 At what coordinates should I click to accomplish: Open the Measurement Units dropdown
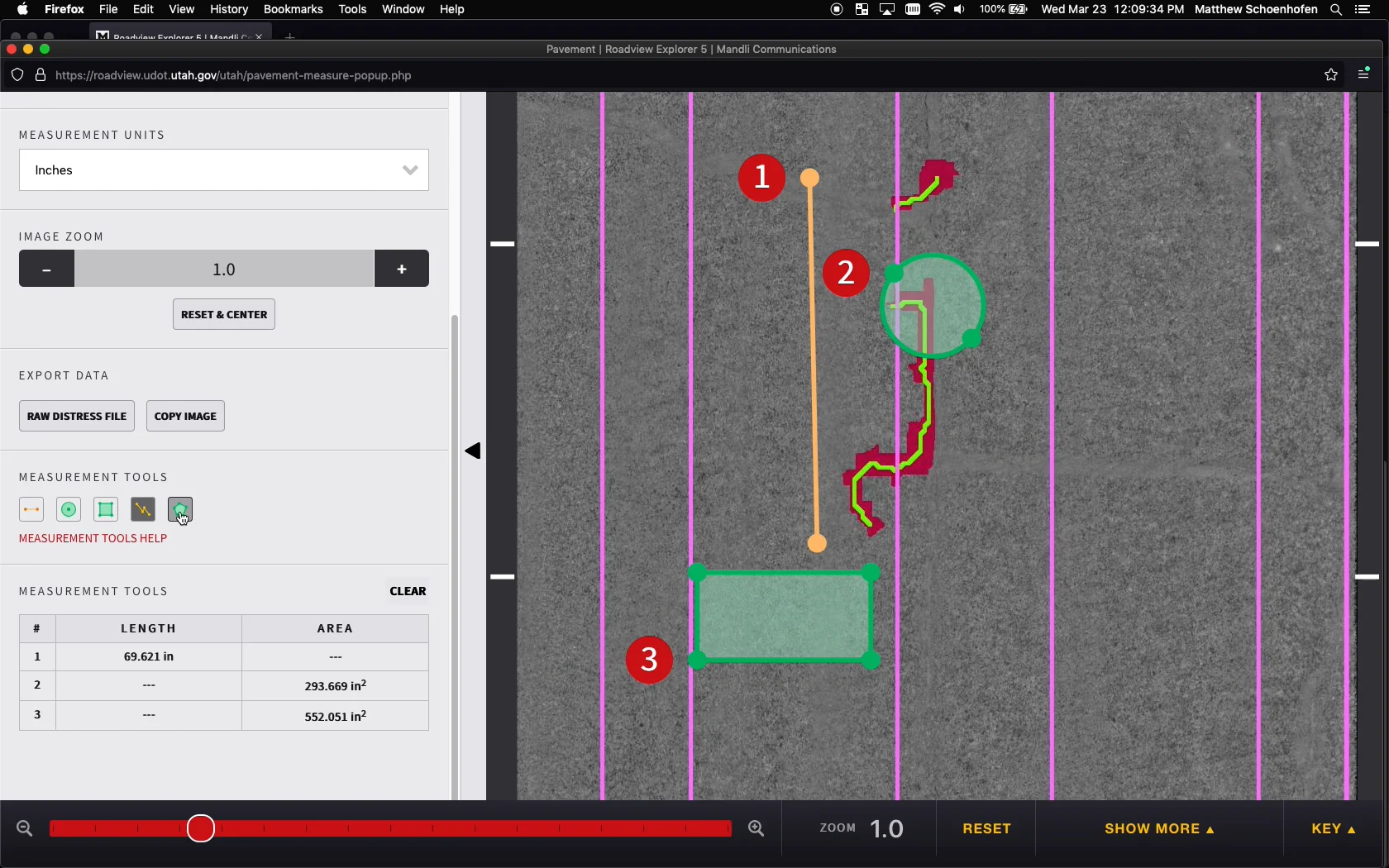(223, 170)
